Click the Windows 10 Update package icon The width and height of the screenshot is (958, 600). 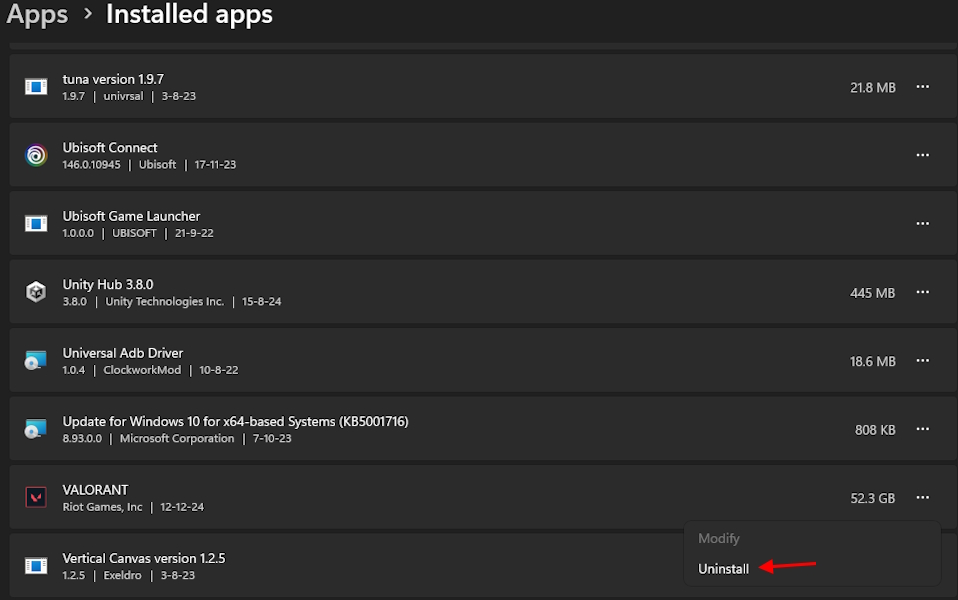[x=36, y=429]
